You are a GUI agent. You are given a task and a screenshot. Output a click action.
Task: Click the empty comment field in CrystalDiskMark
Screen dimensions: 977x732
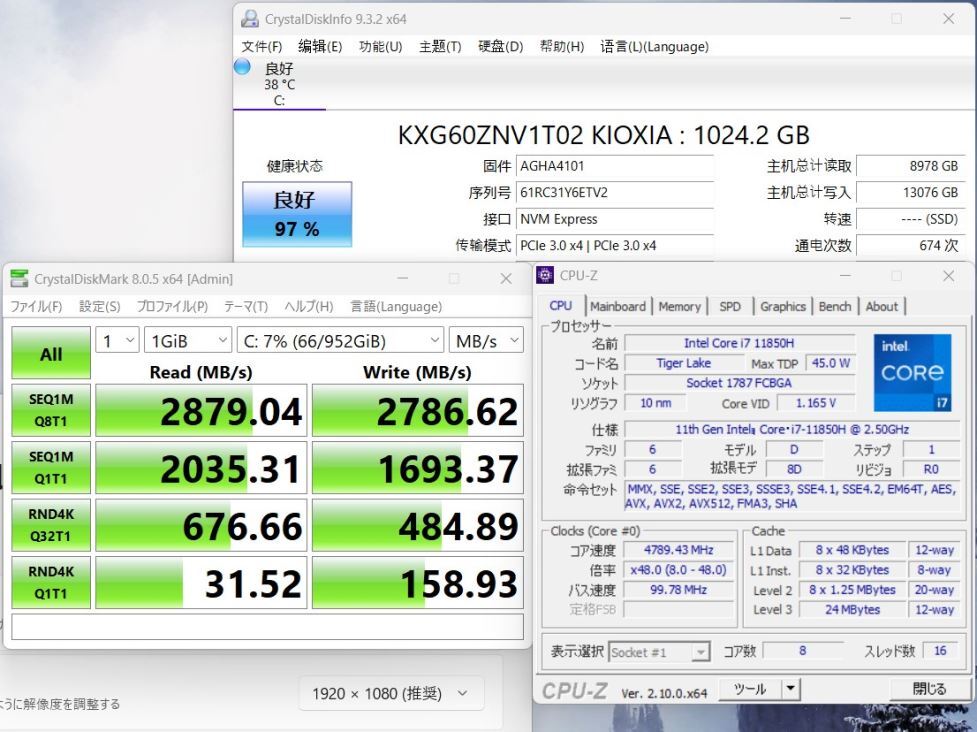coord(267,627)
